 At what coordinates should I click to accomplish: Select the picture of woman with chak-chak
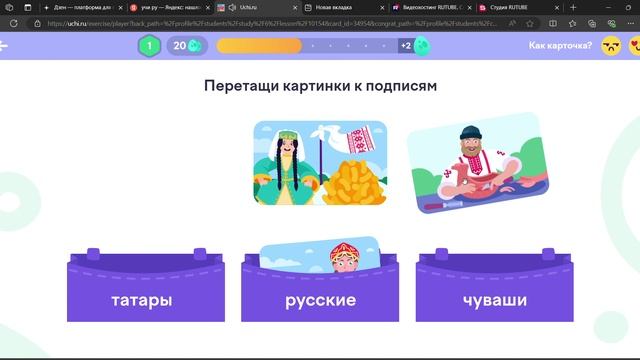[320, 163]
